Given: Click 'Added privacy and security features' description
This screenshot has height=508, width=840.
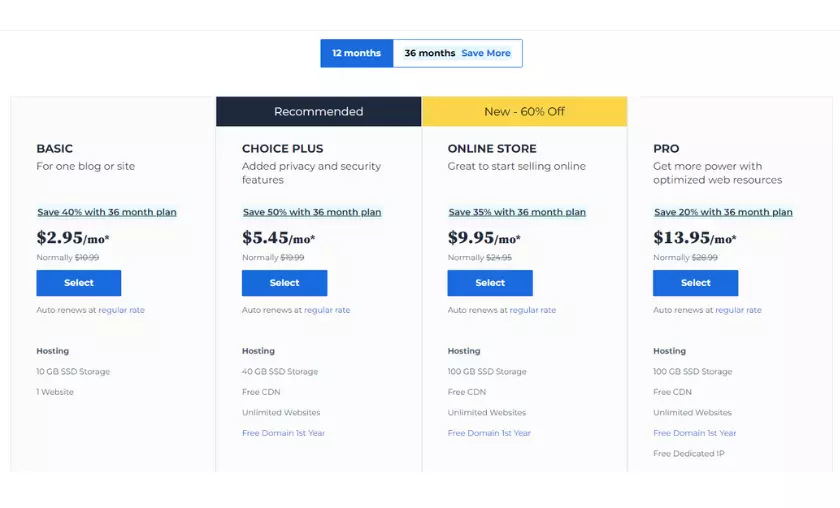Looking at the screenshot, I should (x=311, y=173).
